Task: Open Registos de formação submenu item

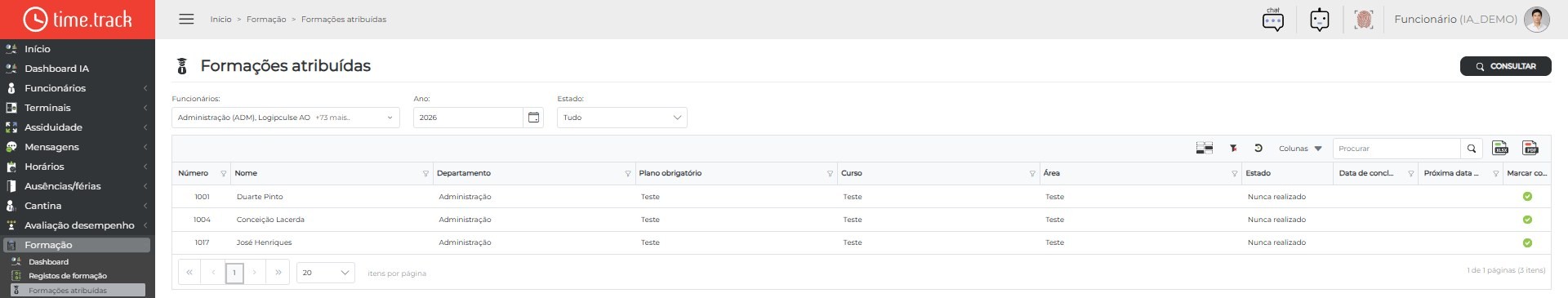Action: click(x=68, y=276)
